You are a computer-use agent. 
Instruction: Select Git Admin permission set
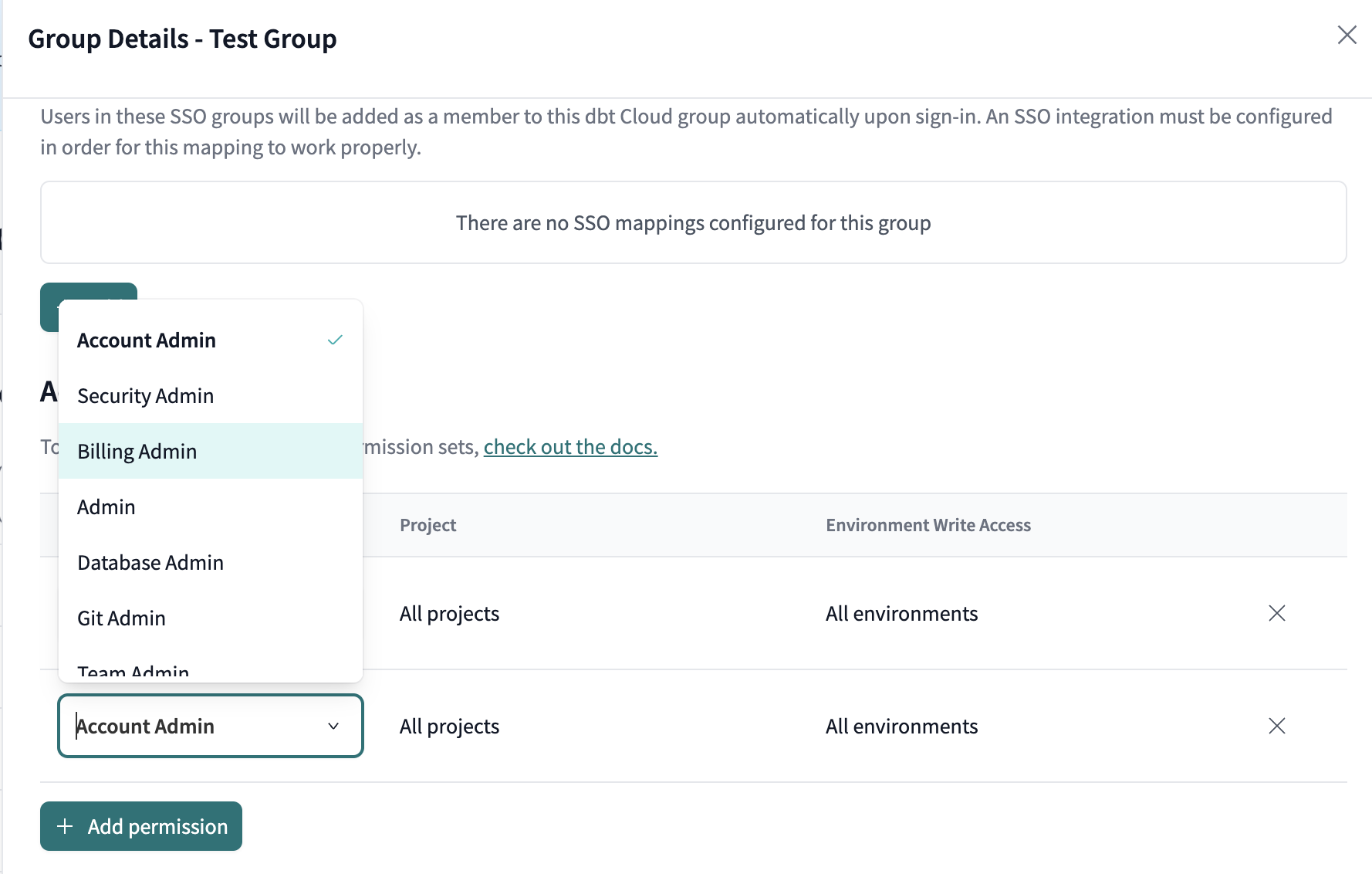[x=121, y=618]
